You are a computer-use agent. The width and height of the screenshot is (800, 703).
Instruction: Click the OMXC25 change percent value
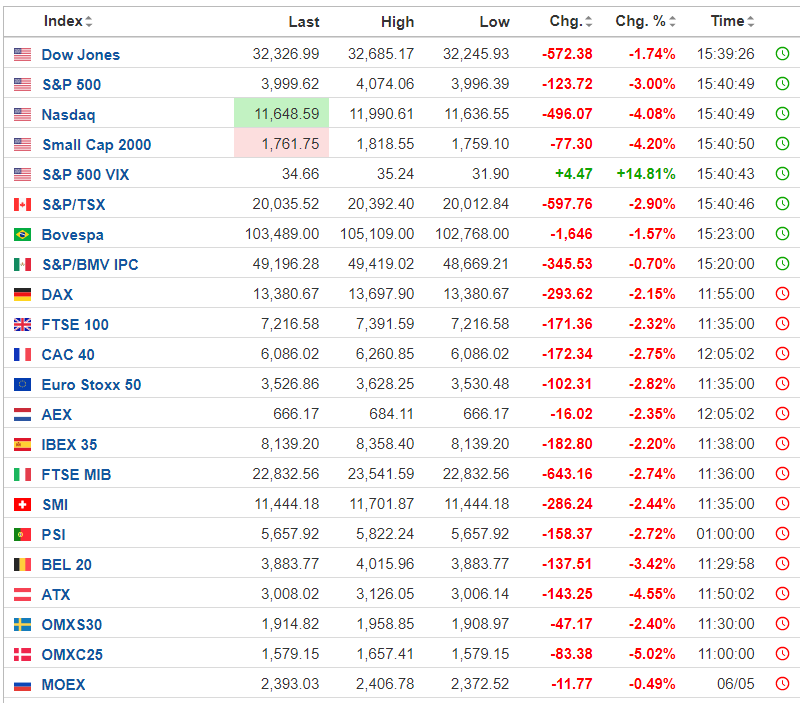(652, 655)
